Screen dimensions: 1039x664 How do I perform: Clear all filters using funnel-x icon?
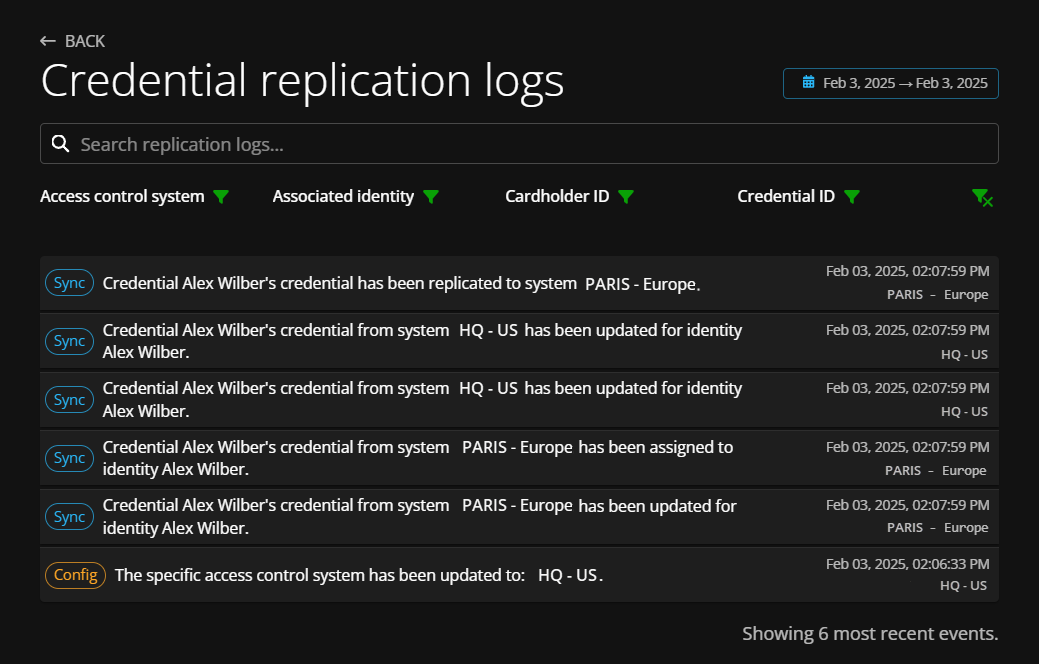[982, 198]
